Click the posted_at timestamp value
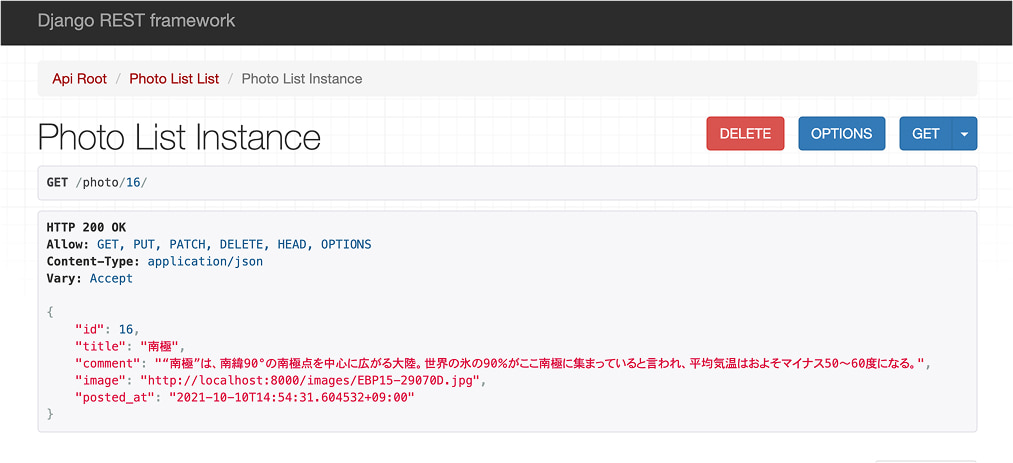This screenshot has height=463, width=1013. pyautogui.click(x=290, y=397)
